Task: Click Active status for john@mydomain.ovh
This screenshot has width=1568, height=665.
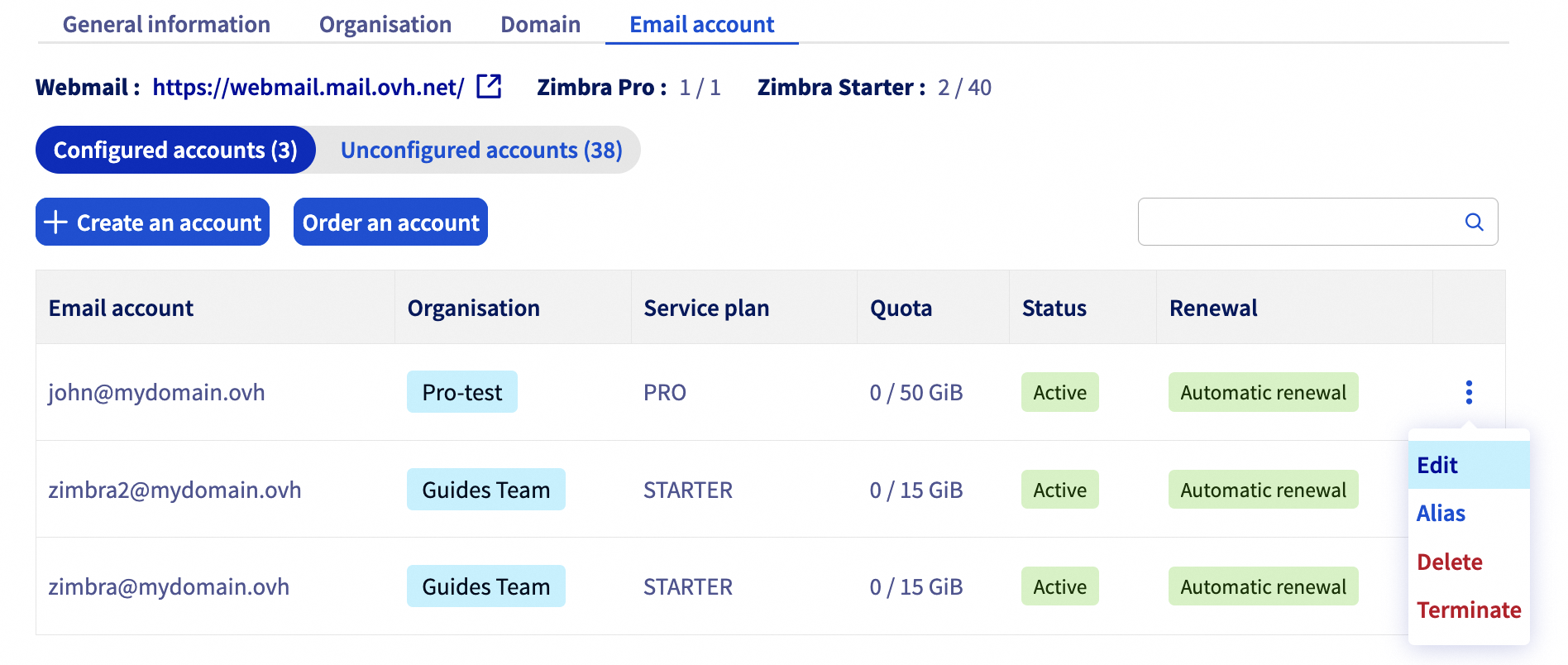Action: click(1060, 392)
